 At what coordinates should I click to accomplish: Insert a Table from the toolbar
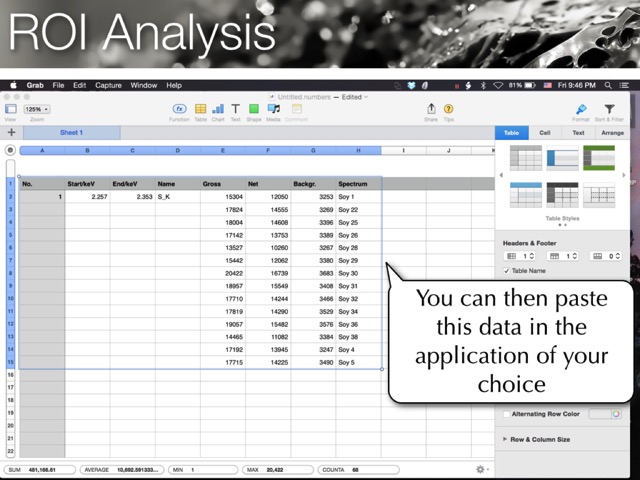pyautogui.click(x=200, y=109)
